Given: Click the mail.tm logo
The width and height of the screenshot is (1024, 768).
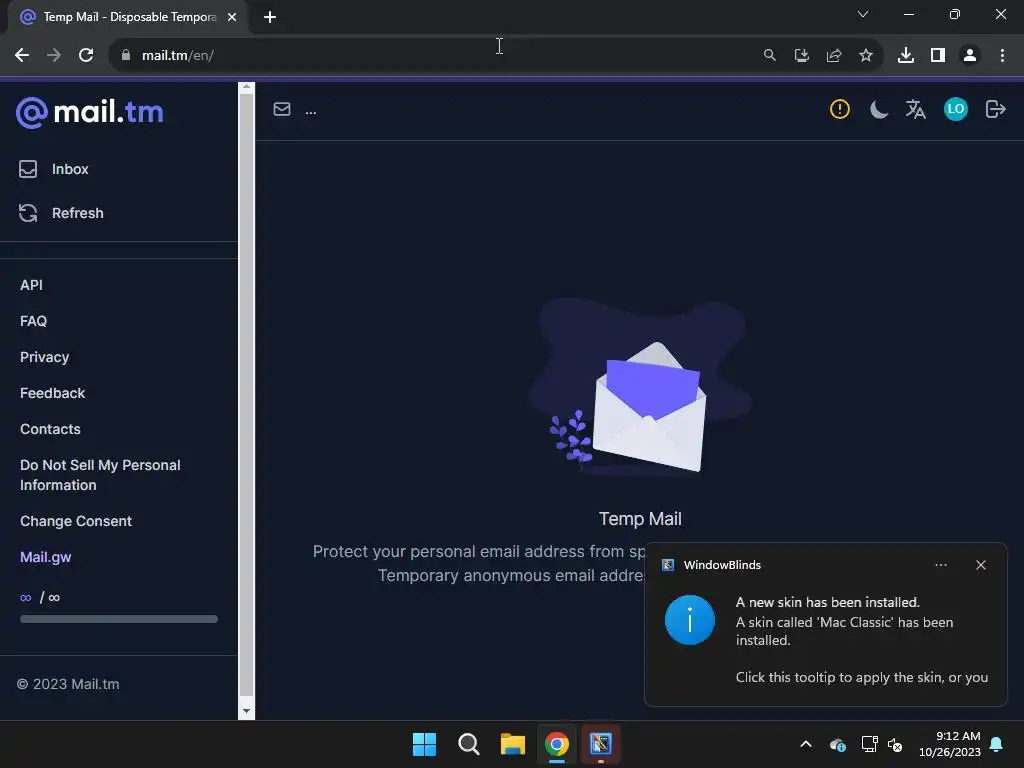Looking at the screenshot, I should pos(89,112).
